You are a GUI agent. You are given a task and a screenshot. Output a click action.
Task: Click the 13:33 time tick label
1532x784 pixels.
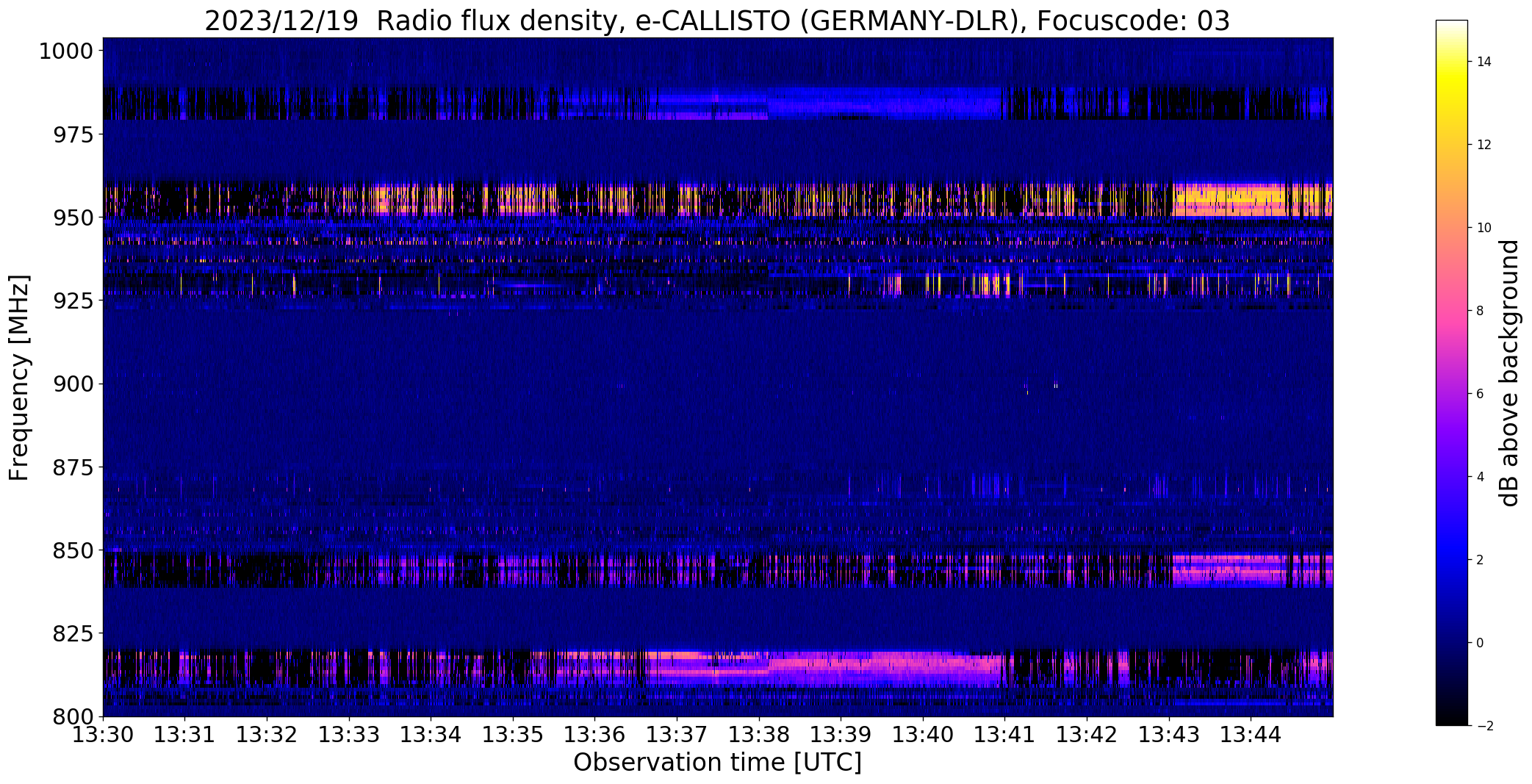click(349, 734)
